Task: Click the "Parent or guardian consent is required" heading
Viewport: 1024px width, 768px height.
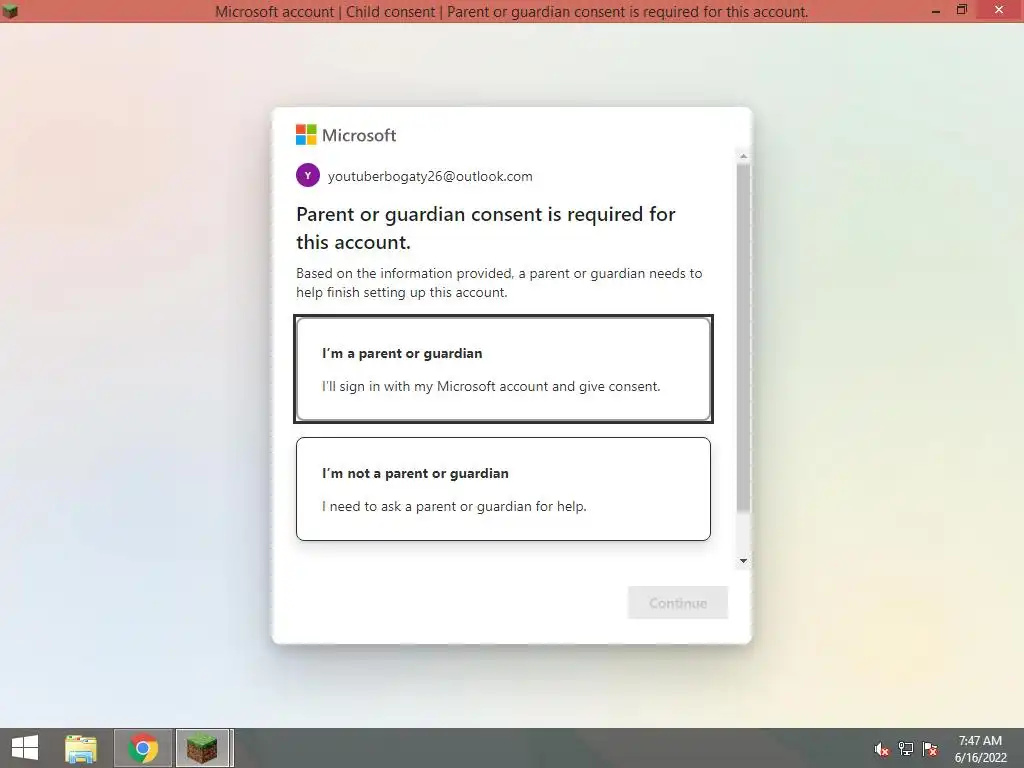Action: tap(485, 228)
